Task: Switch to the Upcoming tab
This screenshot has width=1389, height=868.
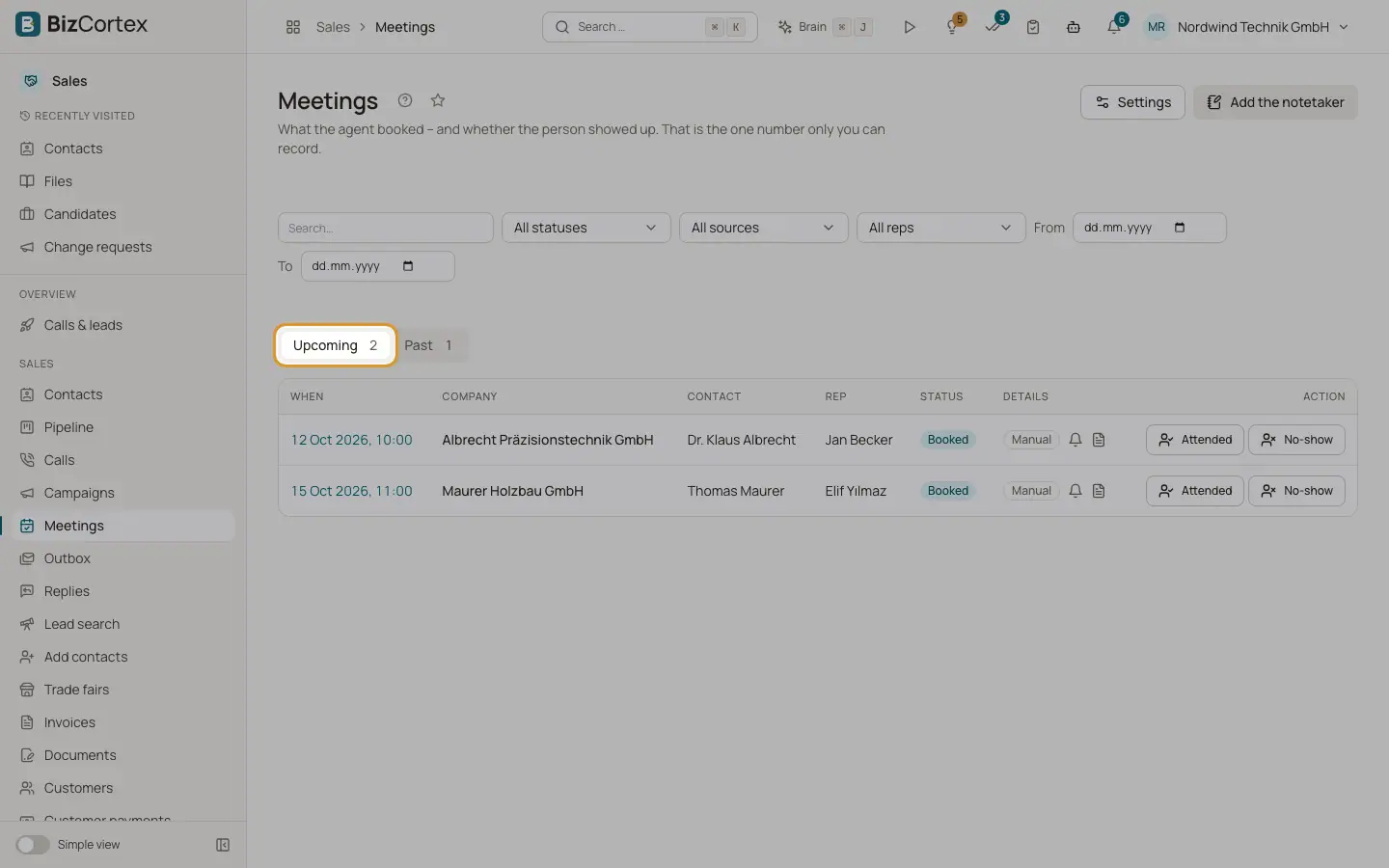Action: pyautogui.click(x=336, y=345)
